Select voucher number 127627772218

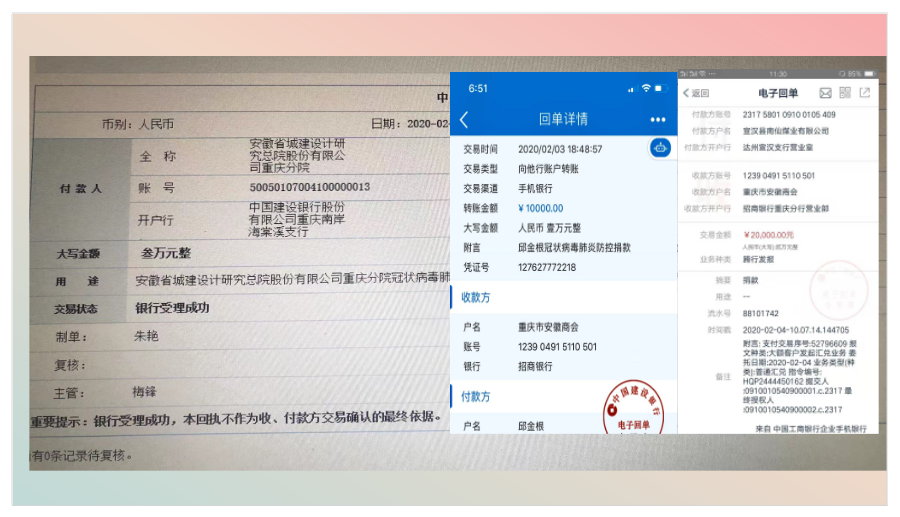pyautogui.click(x=547, y=267)
